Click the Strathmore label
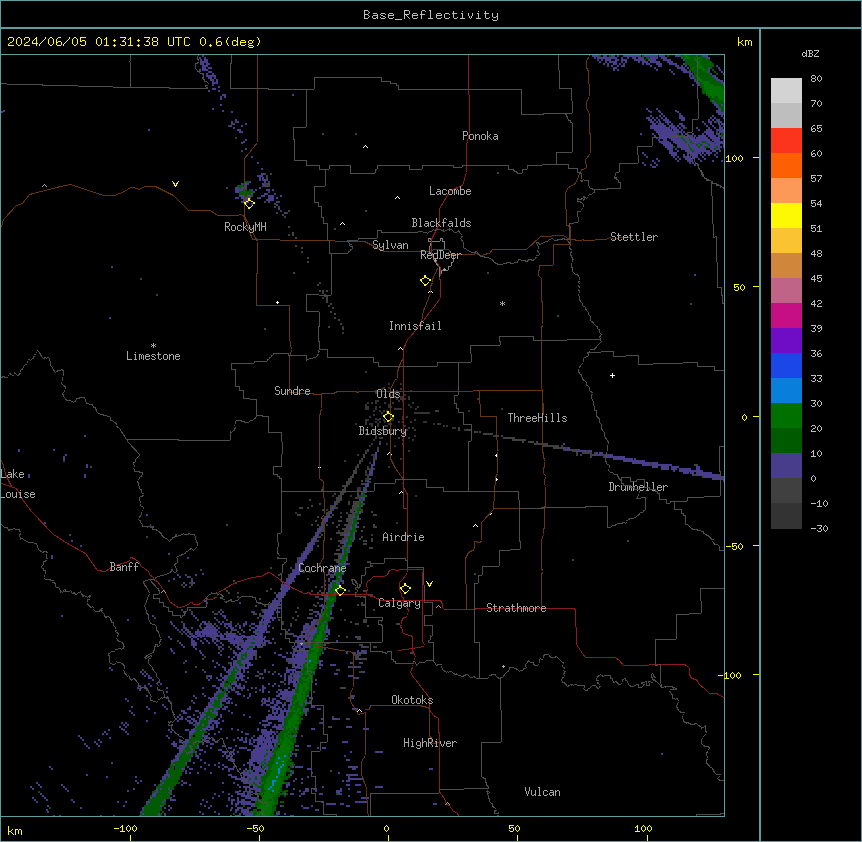The width and height of the screenshot is (862, 842). 516,608
